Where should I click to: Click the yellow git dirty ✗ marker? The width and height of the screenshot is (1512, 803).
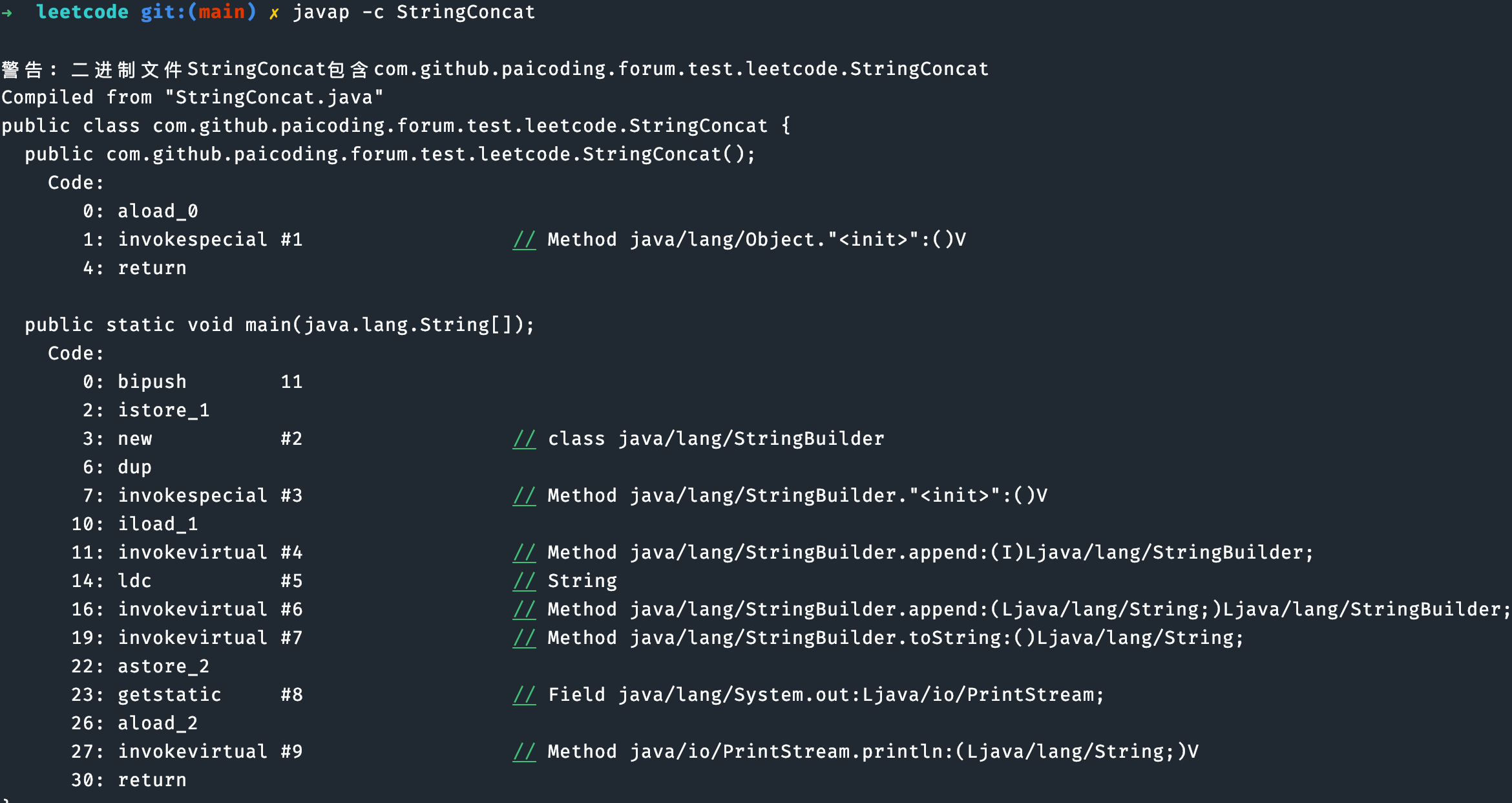tap(274, 13)
